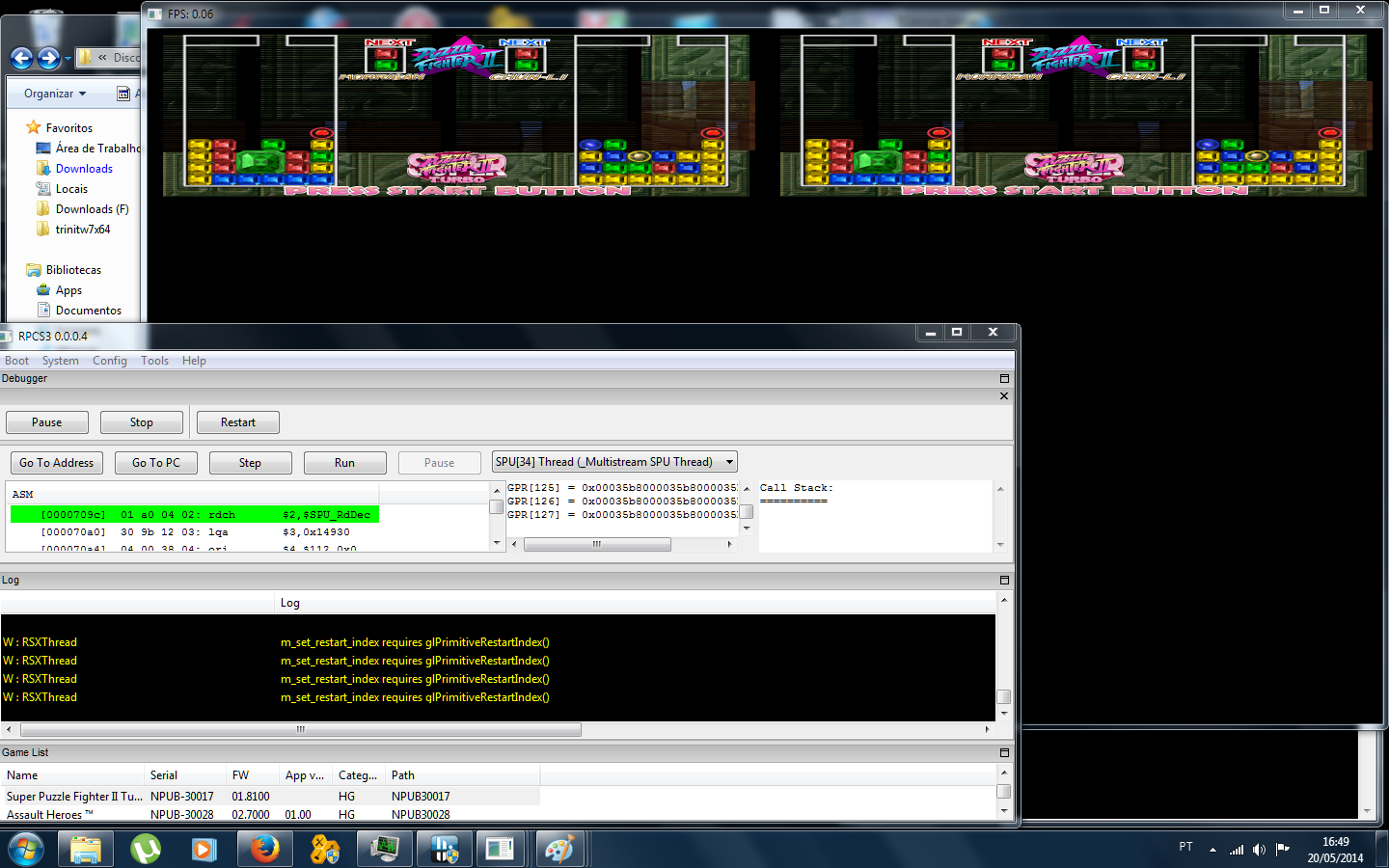Close the Debugger panel
The width and height of the screenshot is (1389, 868).
1003,396
